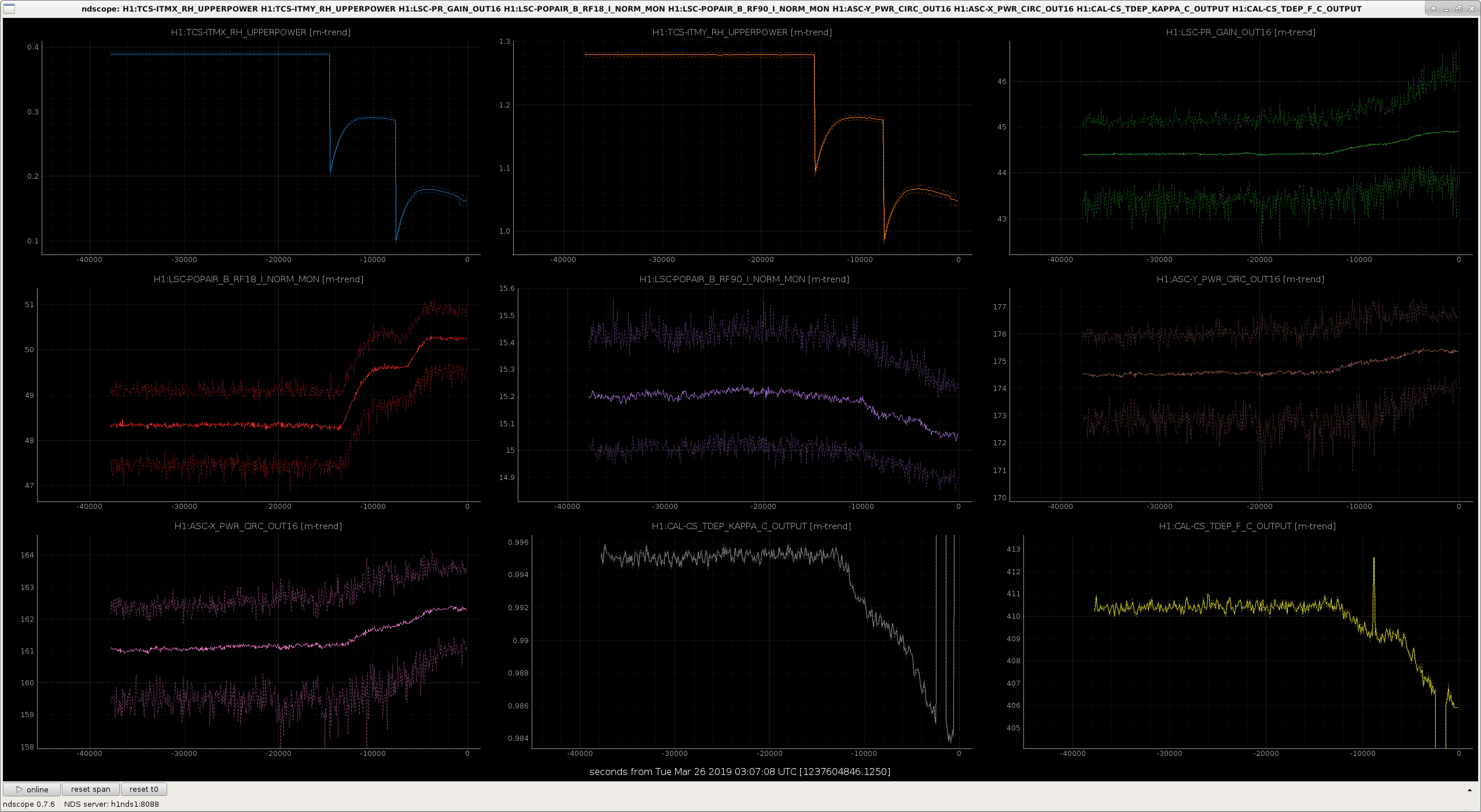Click the 0.984 y-axis label on KAPPA_C plot
The width and height of the screenshot is (1481, 812).
click(x=518, y=739)
